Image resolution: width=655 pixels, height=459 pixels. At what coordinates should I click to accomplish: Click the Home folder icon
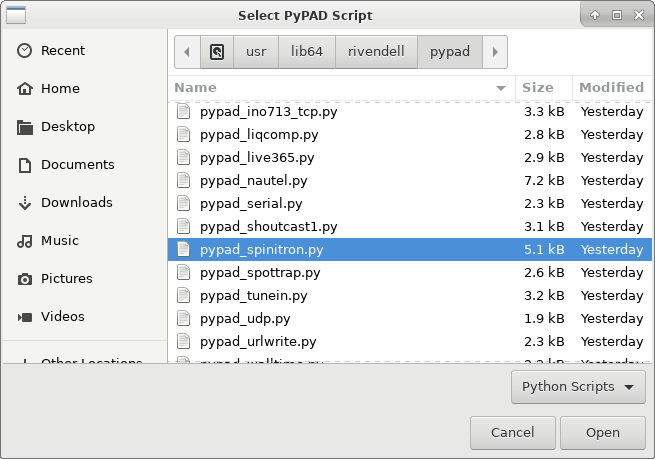[24, 89]
